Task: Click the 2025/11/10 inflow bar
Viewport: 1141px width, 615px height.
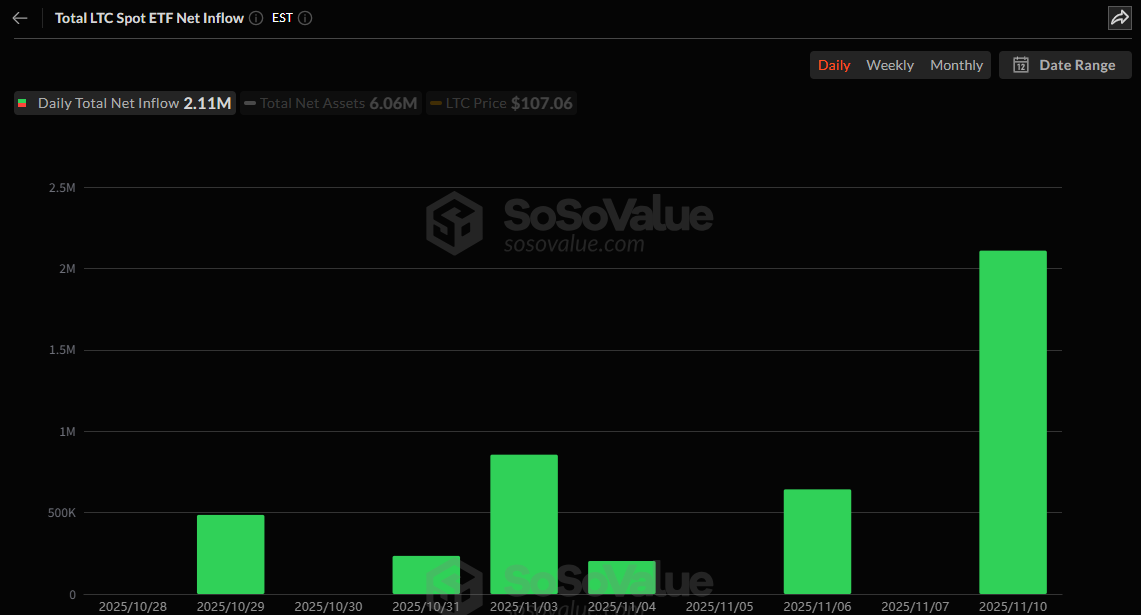Action: click(x=1012, y=422)
